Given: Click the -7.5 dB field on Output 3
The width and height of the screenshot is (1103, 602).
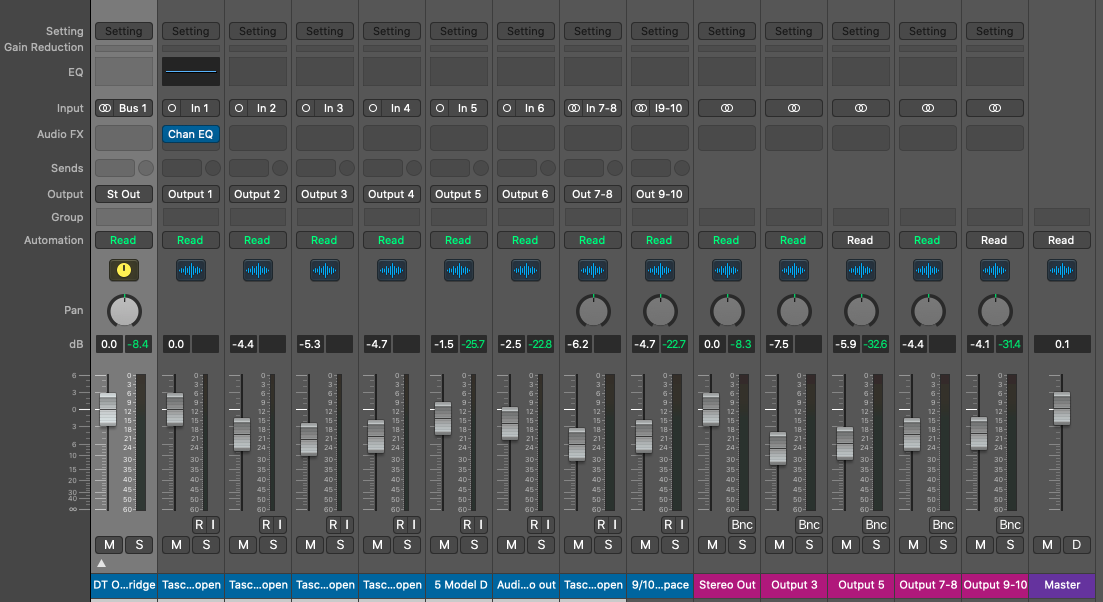Looking at the screenshot, I should click(x=778, y=344).
